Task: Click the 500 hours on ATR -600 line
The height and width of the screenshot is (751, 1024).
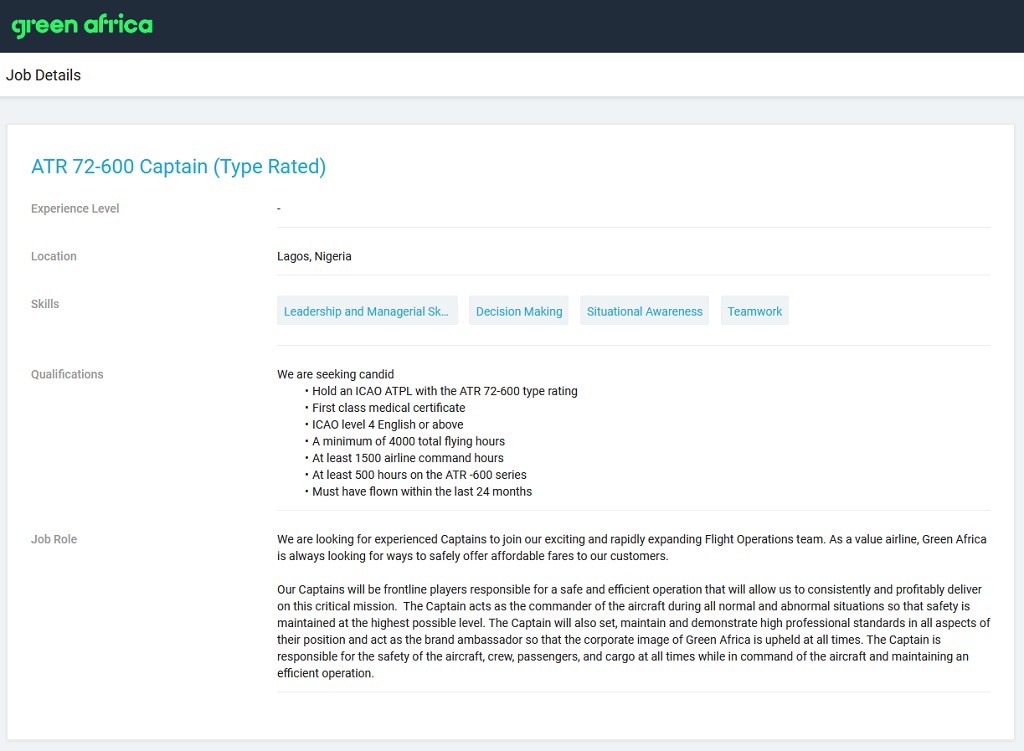Action: coord(419,475)
